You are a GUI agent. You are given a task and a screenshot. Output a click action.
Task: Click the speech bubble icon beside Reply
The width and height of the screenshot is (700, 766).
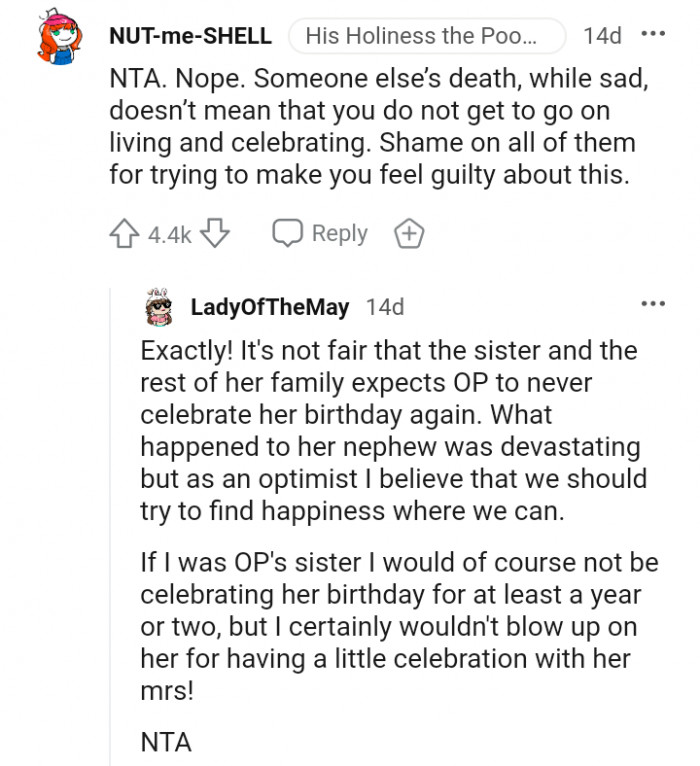pos(288,234)
